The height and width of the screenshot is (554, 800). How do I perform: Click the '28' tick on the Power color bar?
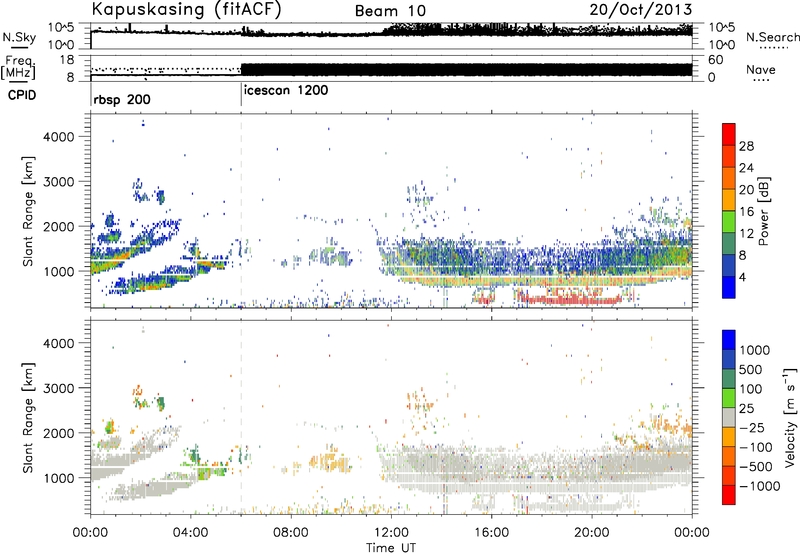746,146
